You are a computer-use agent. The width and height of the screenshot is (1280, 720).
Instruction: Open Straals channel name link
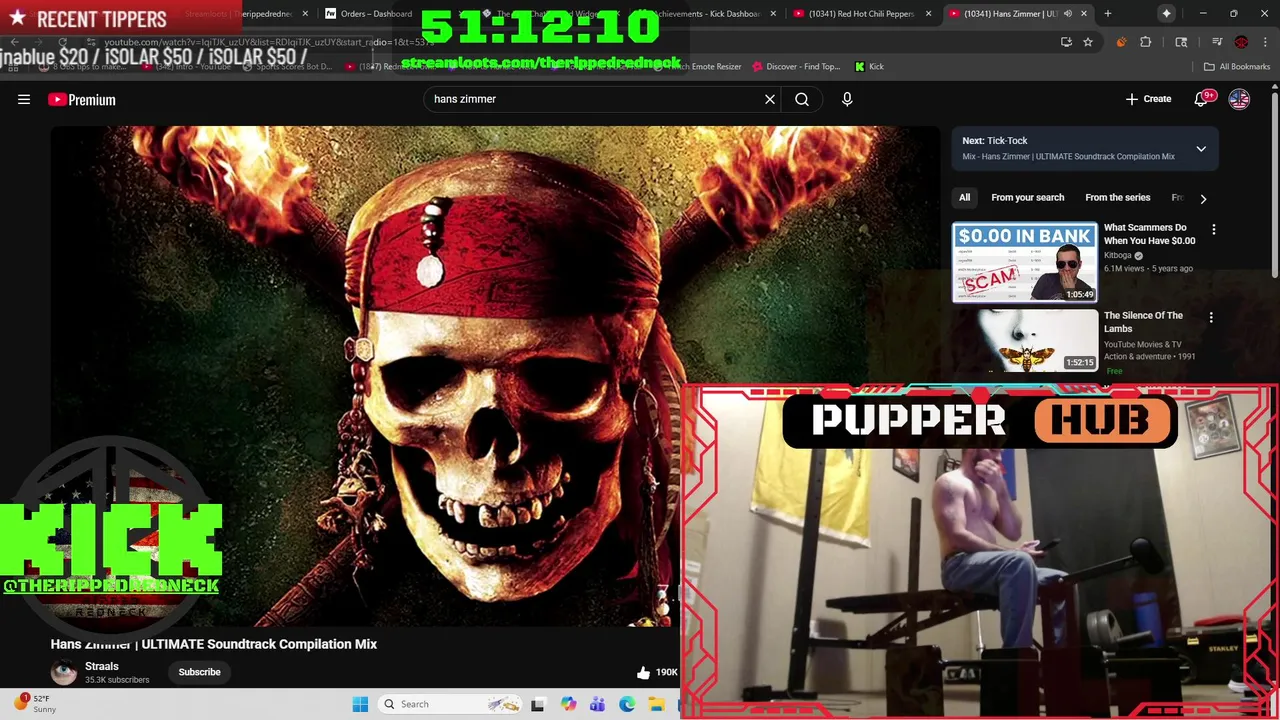coord(101,666)
